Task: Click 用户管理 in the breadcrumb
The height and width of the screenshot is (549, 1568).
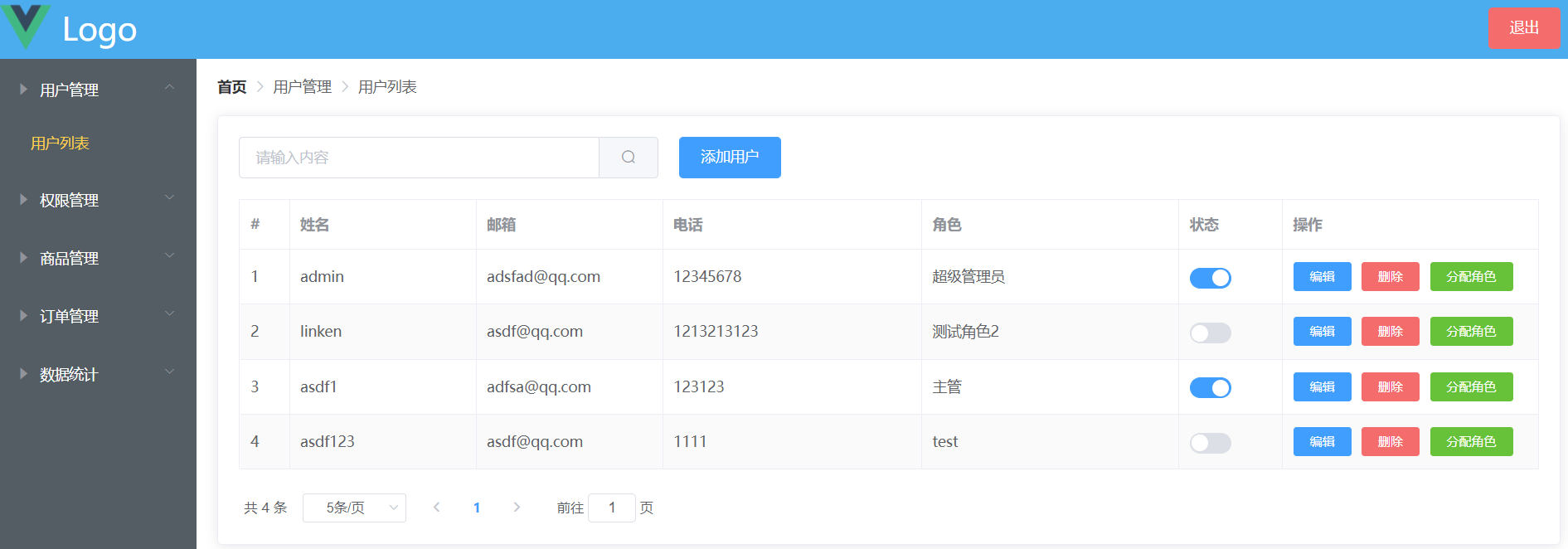Action: click(302, 87)
